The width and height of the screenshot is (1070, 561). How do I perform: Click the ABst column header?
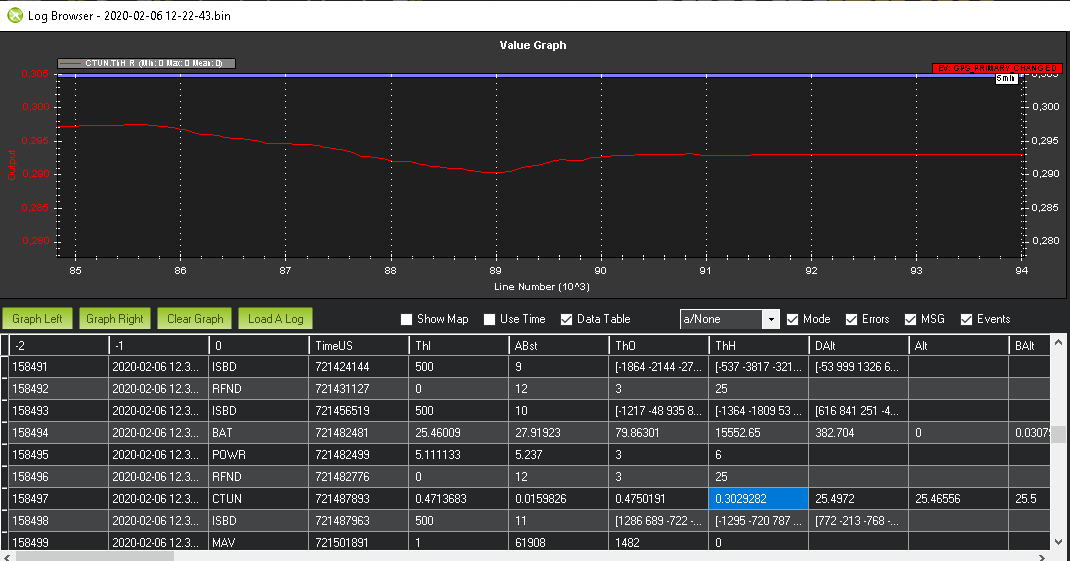(559, 345)
